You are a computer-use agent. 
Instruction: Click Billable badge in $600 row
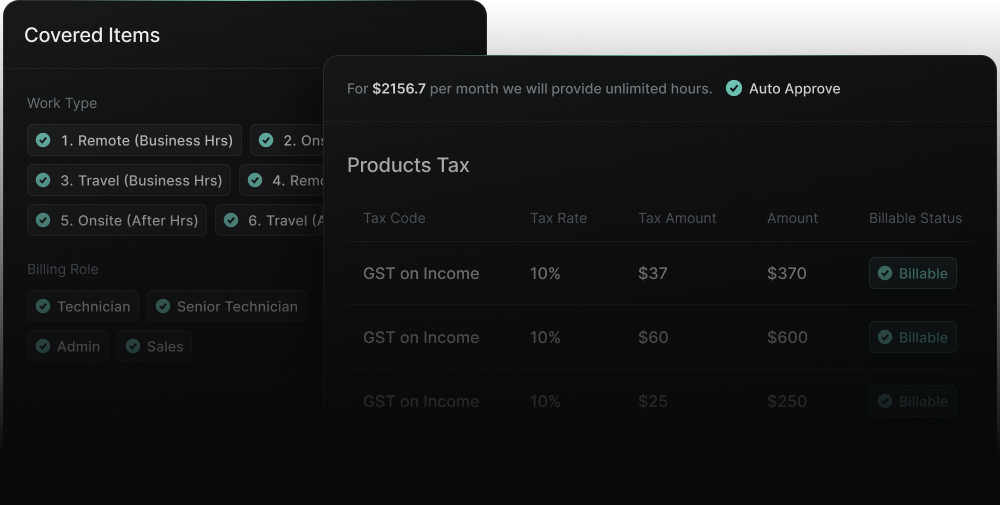point(912,338)
